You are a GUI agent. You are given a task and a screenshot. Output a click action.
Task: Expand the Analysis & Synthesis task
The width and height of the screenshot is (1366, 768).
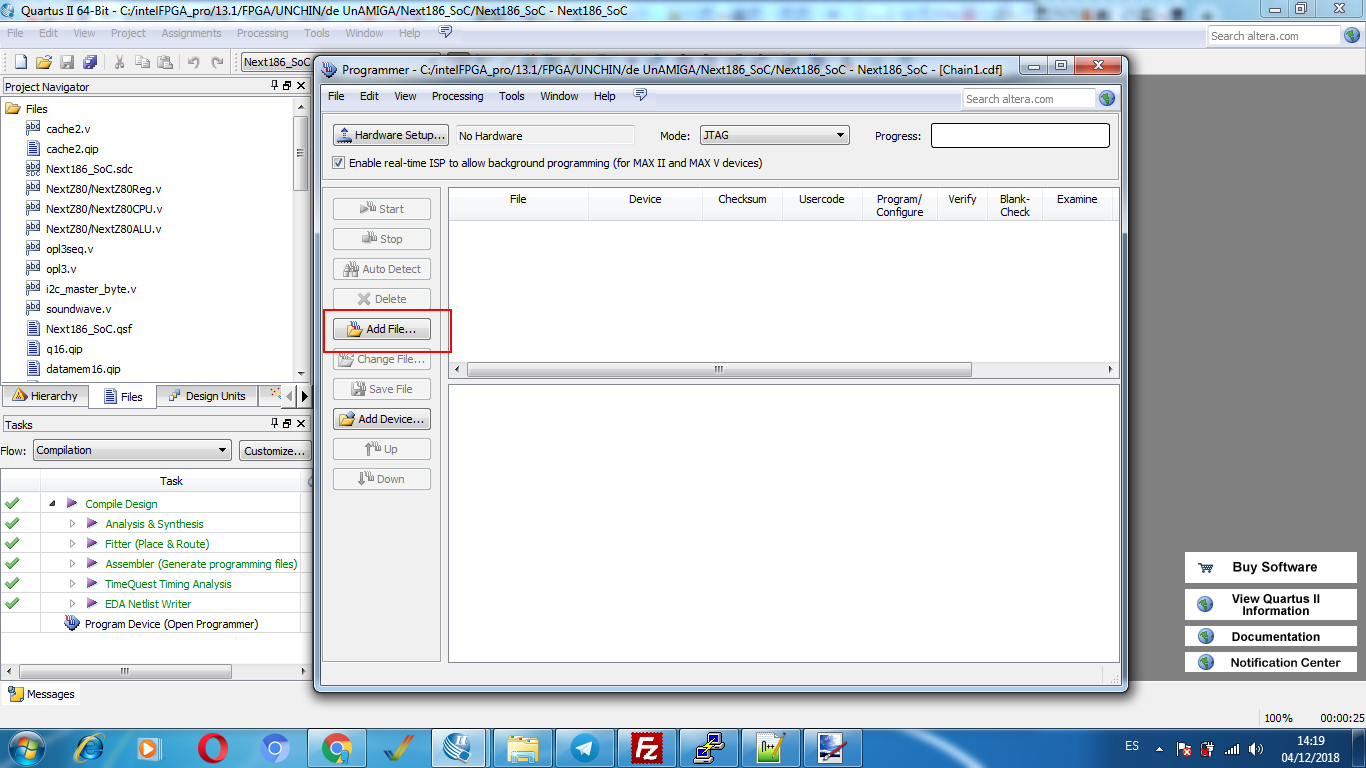[72, 524]
